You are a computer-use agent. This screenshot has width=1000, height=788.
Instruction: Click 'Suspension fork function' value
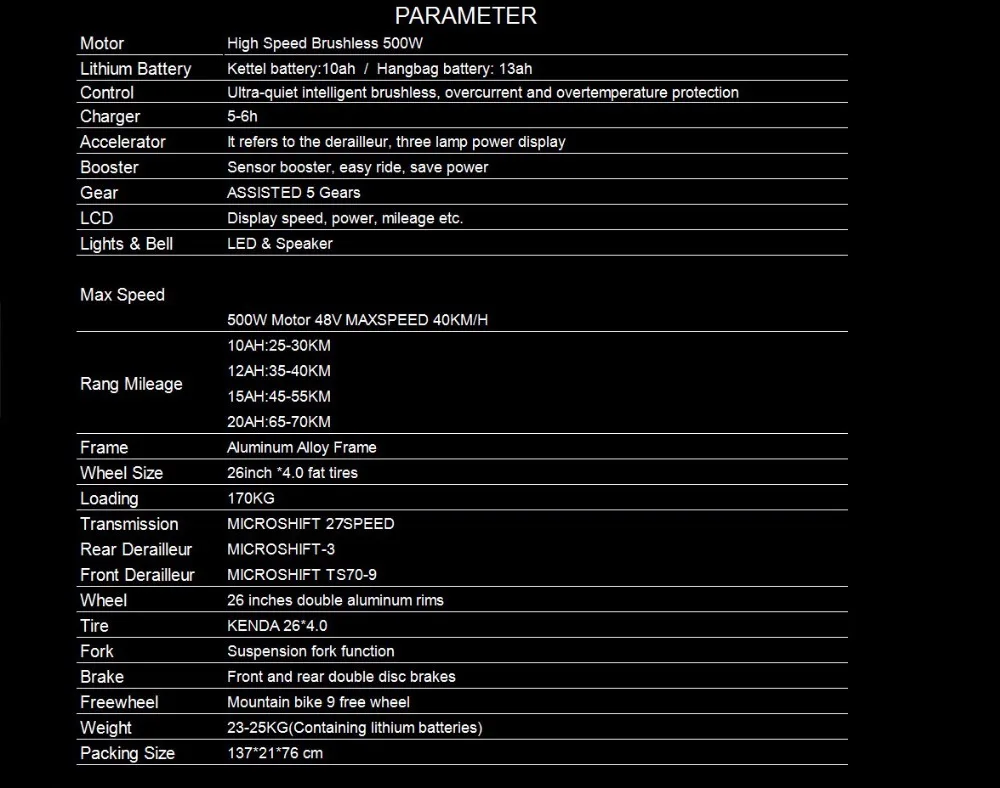pos(311,652)
